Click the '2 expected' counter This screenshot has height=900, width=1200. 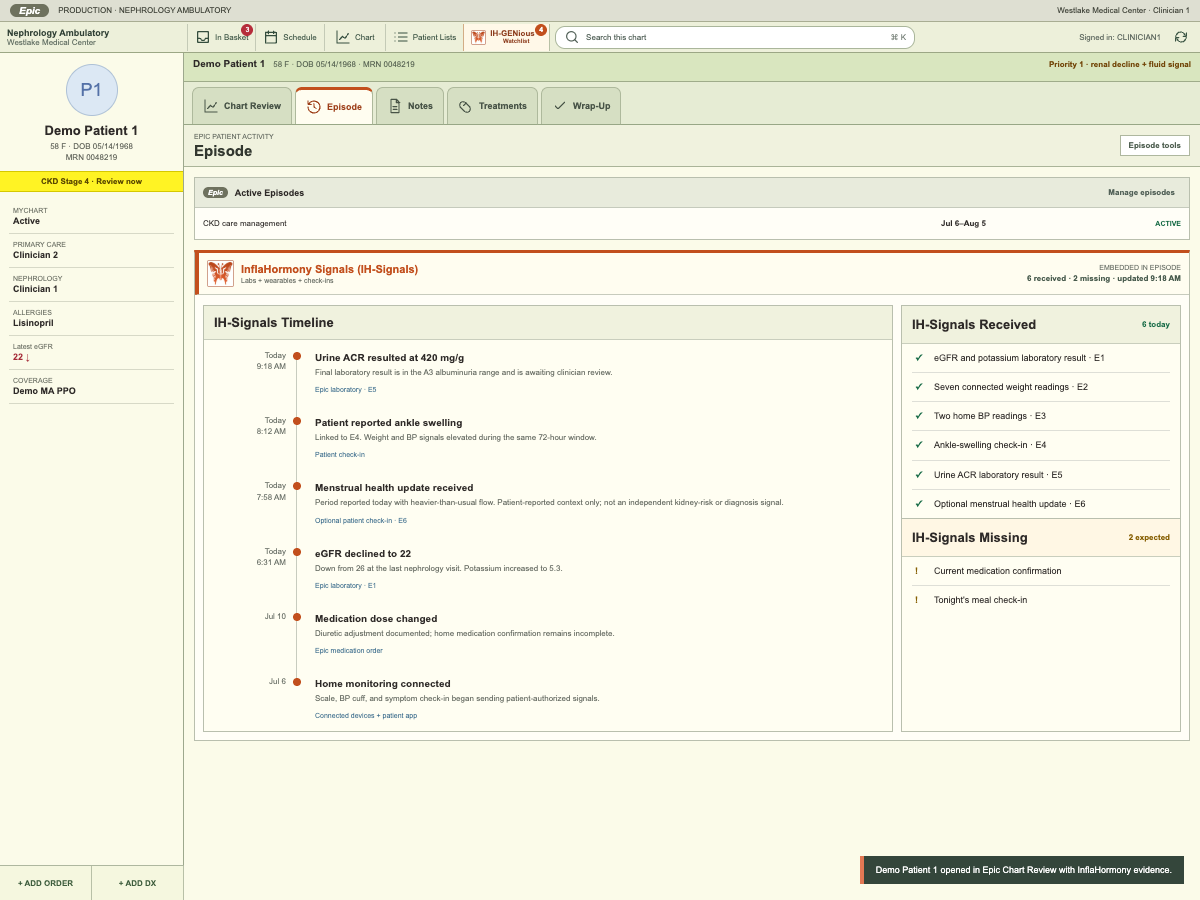(x=1149, y=537)
